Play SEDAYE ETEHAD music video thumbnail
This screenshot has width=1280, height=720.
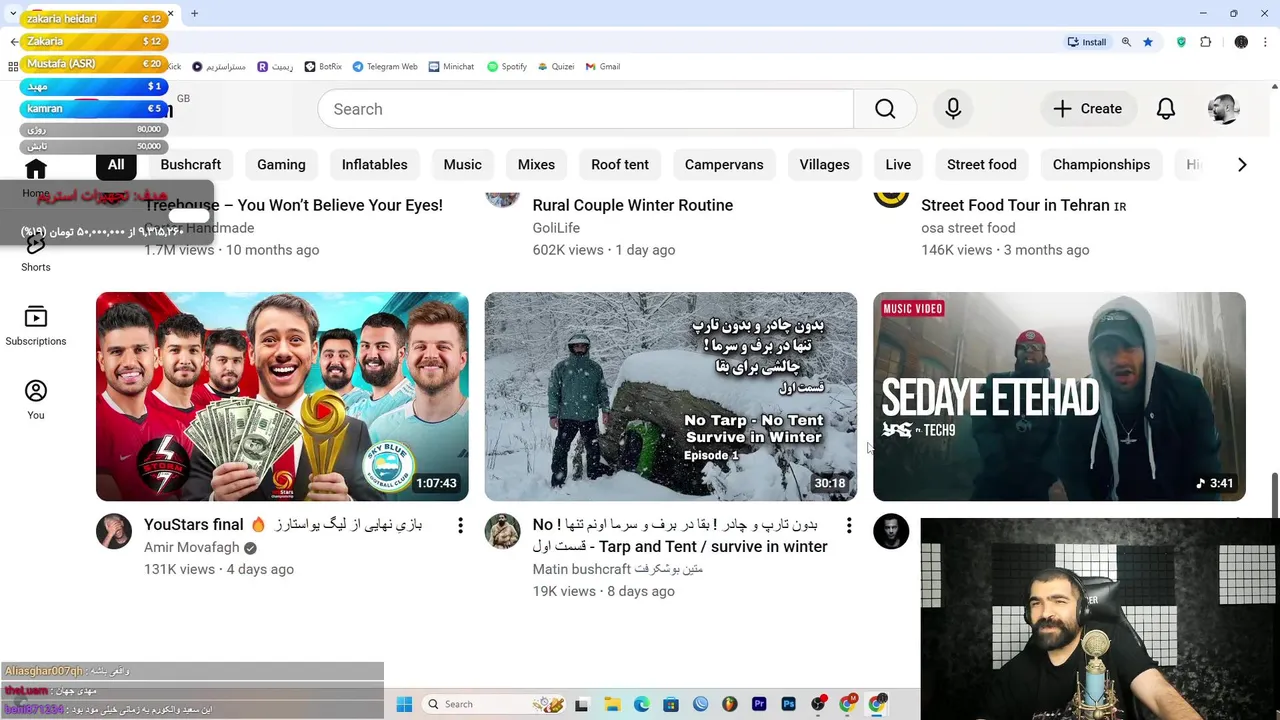click(x=1059, y=396)
